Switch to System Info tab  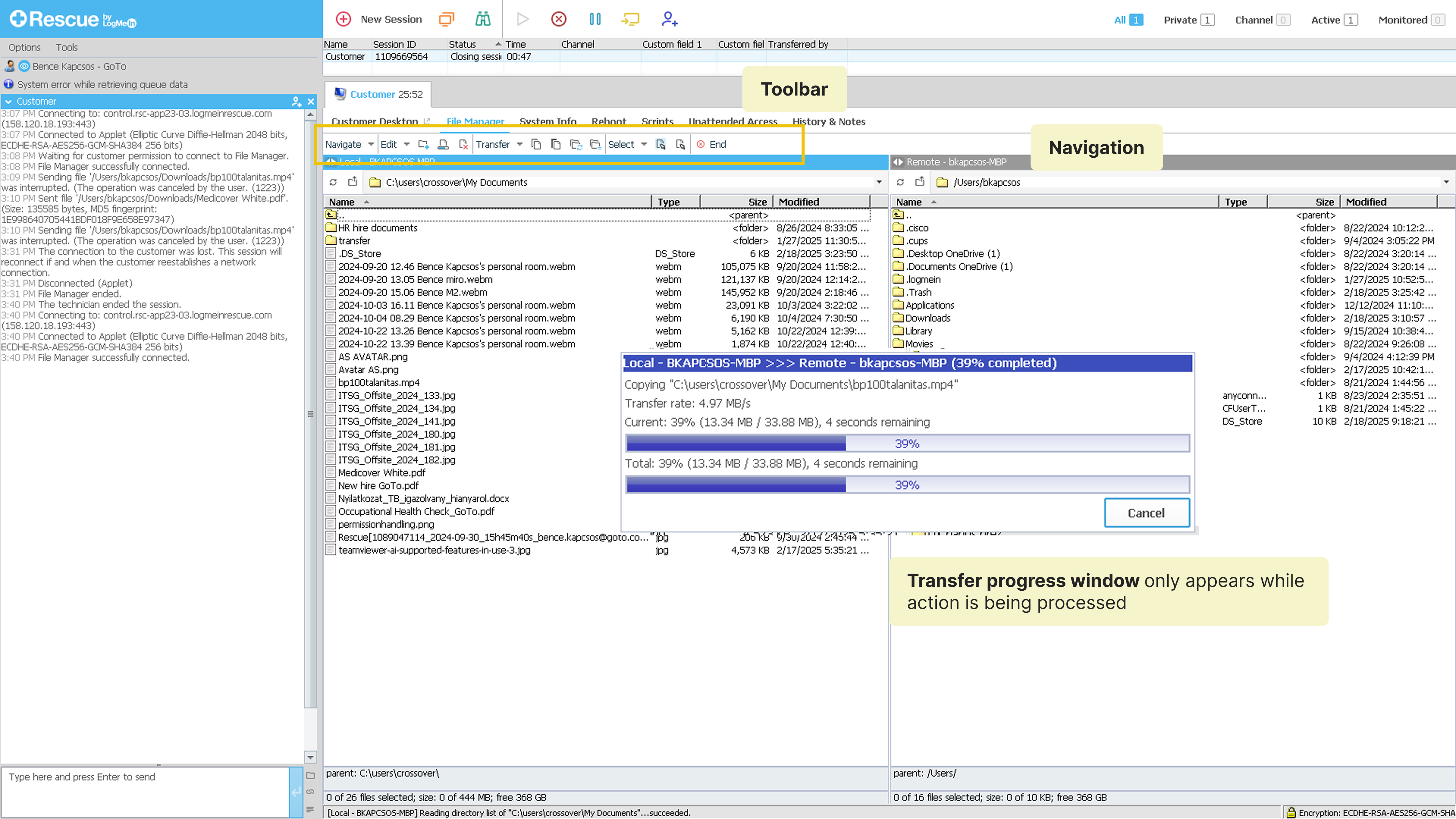(x=548, y=121)
